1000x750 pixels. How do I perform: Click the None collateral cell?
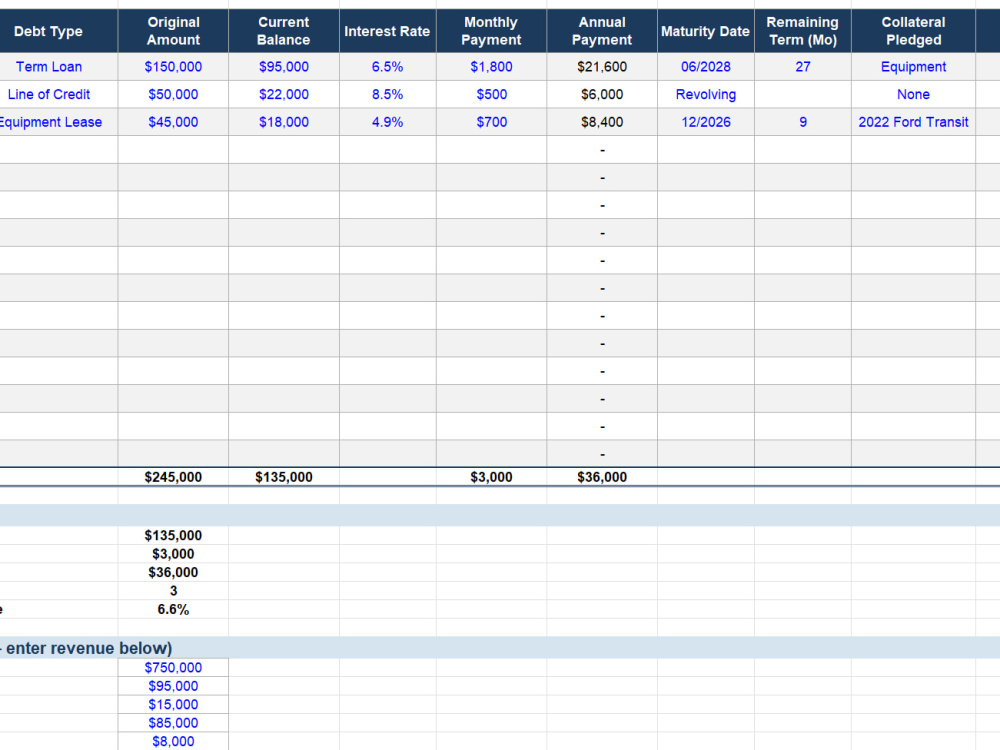click(x=913, y=94)
